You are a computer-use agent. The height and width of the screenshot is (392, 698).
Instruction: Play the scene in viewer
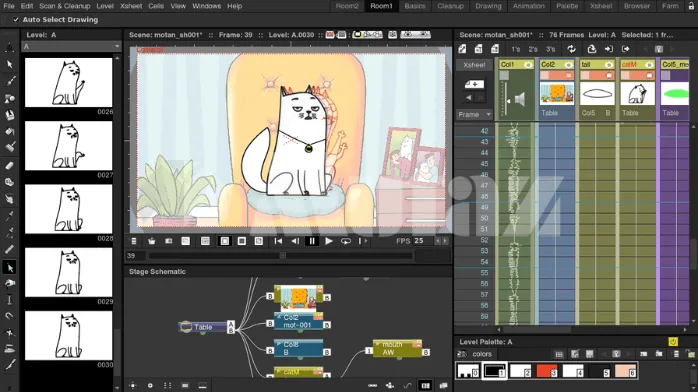click(x=329, y=241)
